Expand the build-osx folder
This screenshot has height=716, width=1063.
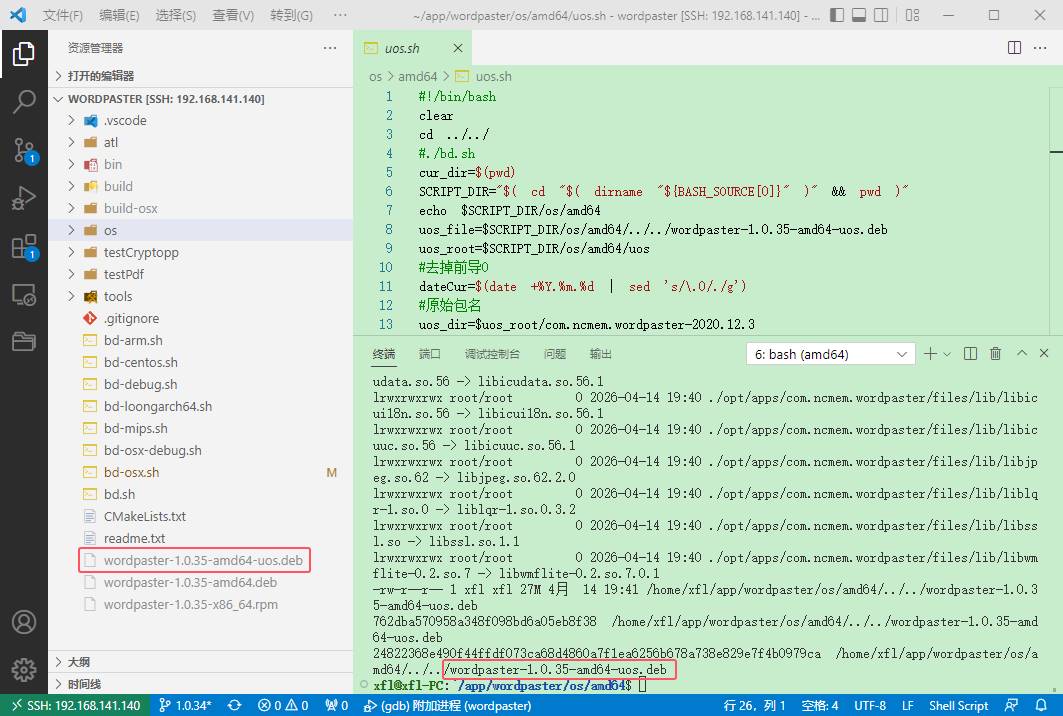[130, 208]
